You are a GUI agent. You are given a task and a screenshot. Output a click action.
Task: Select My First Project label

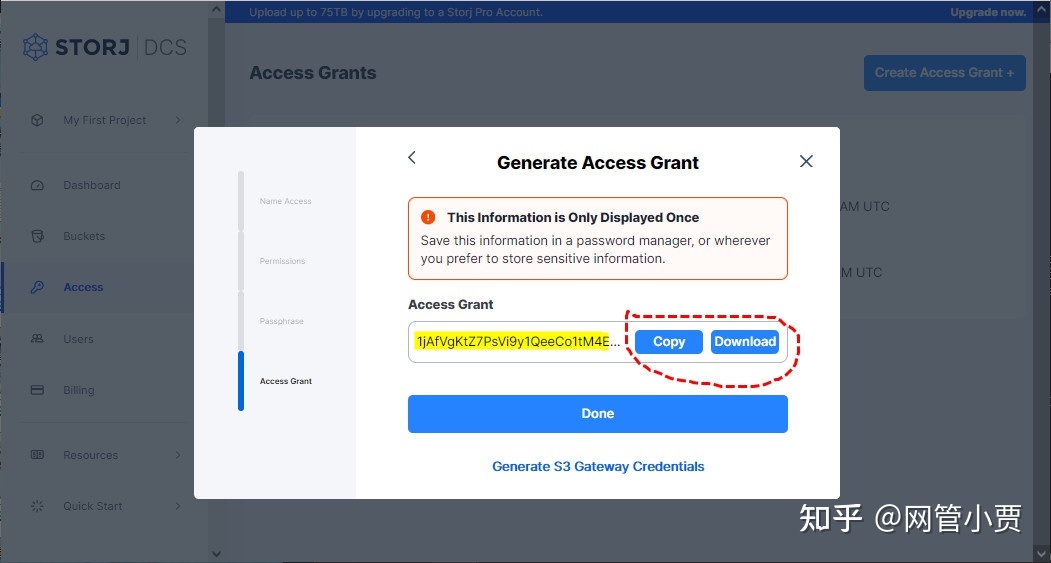pyautogui.click(x=105, y=120)
